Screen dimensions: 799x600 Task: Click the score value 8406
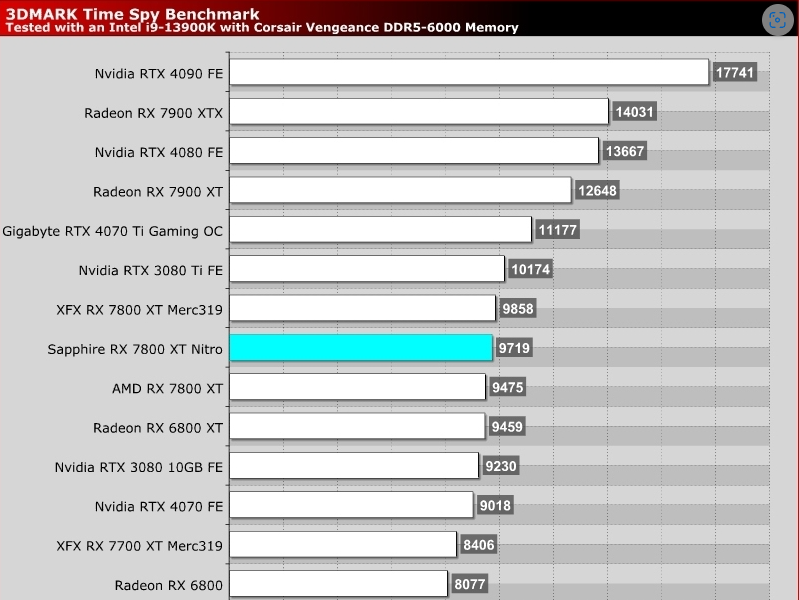[478, 544]
